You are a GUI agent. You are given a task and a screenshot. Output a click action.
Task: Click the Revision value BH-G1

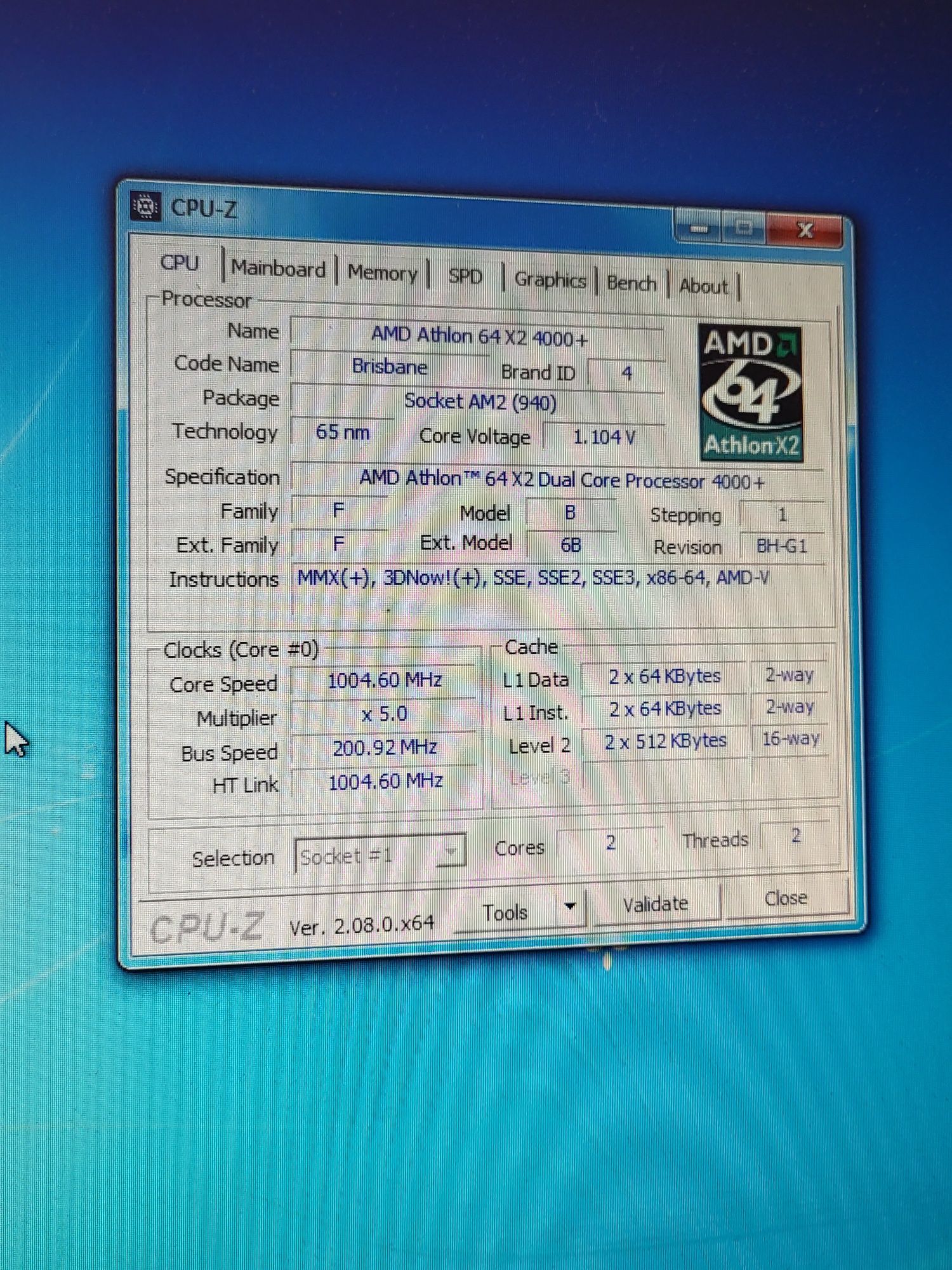click(783, 546)
